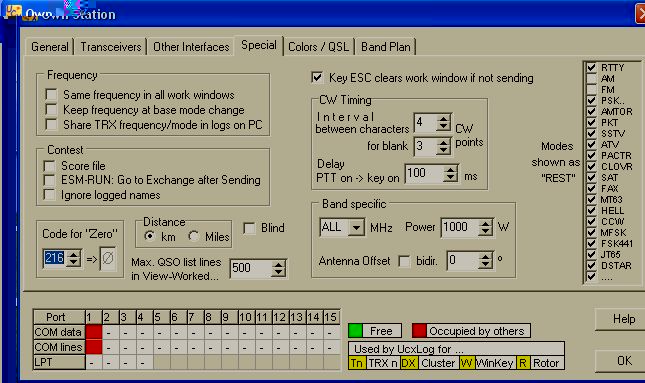
Task: Select the km distance option
Action: point(150,236)
